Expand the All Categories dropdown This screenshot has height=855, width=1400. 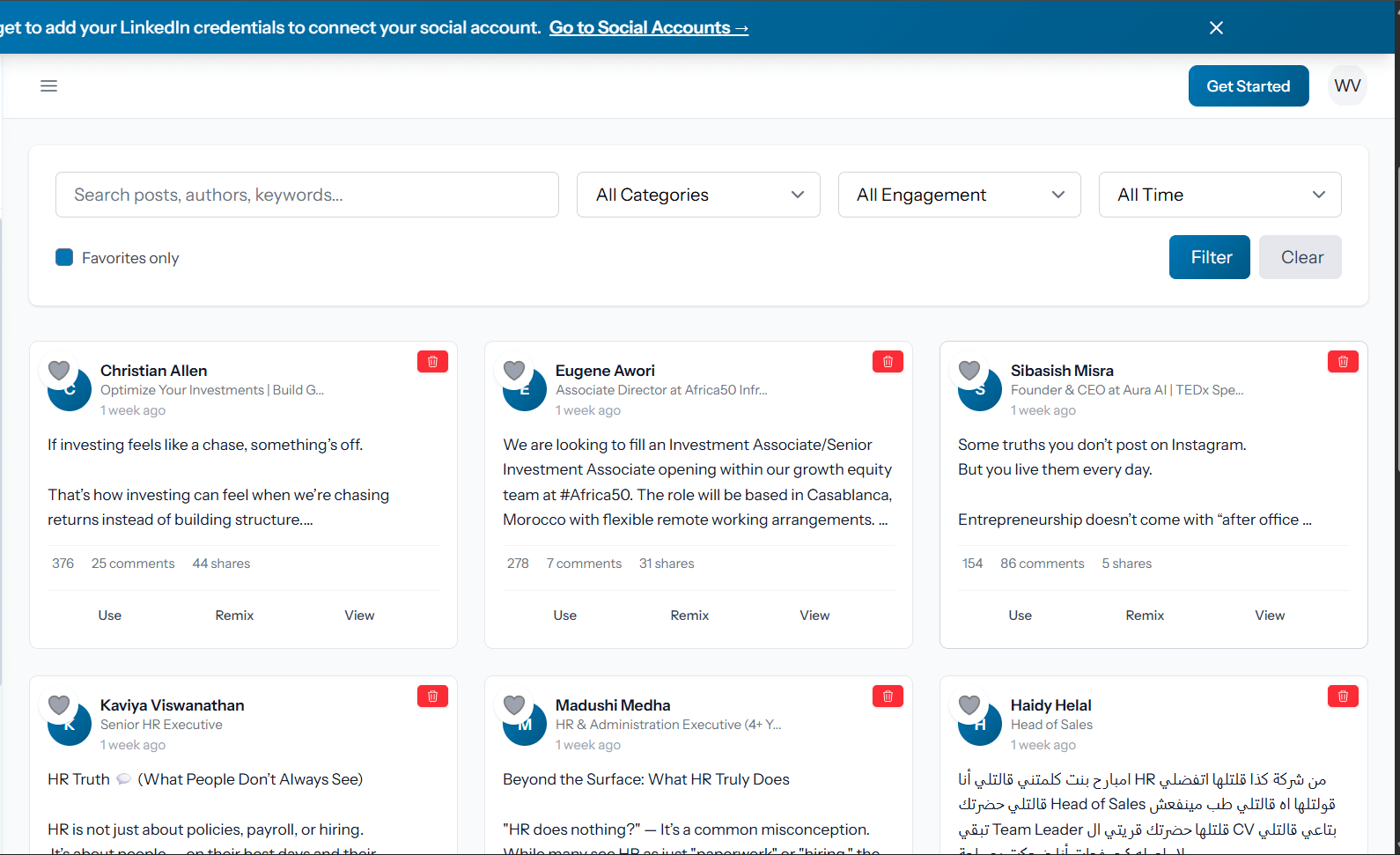pyautogui.click(x=698, y=195)
